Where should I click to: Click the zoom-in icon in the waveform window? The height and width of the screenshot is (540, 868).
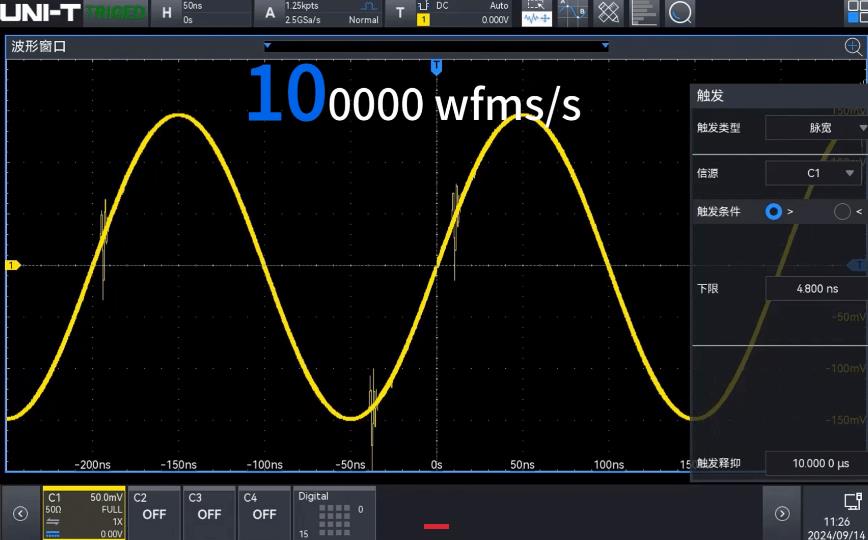coord(853,46)
